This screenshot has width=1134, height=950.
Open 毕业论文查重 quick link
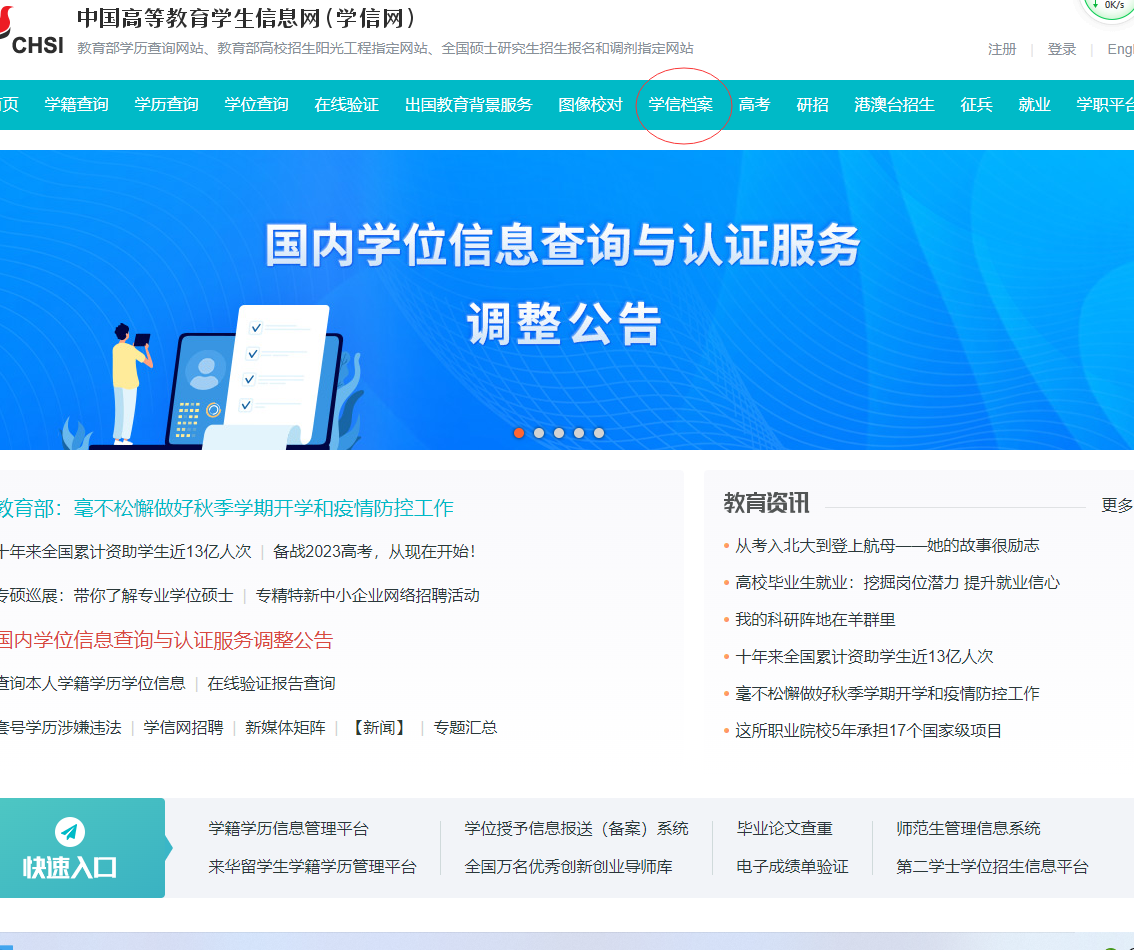pyautogui.click(x=785, y=829)
